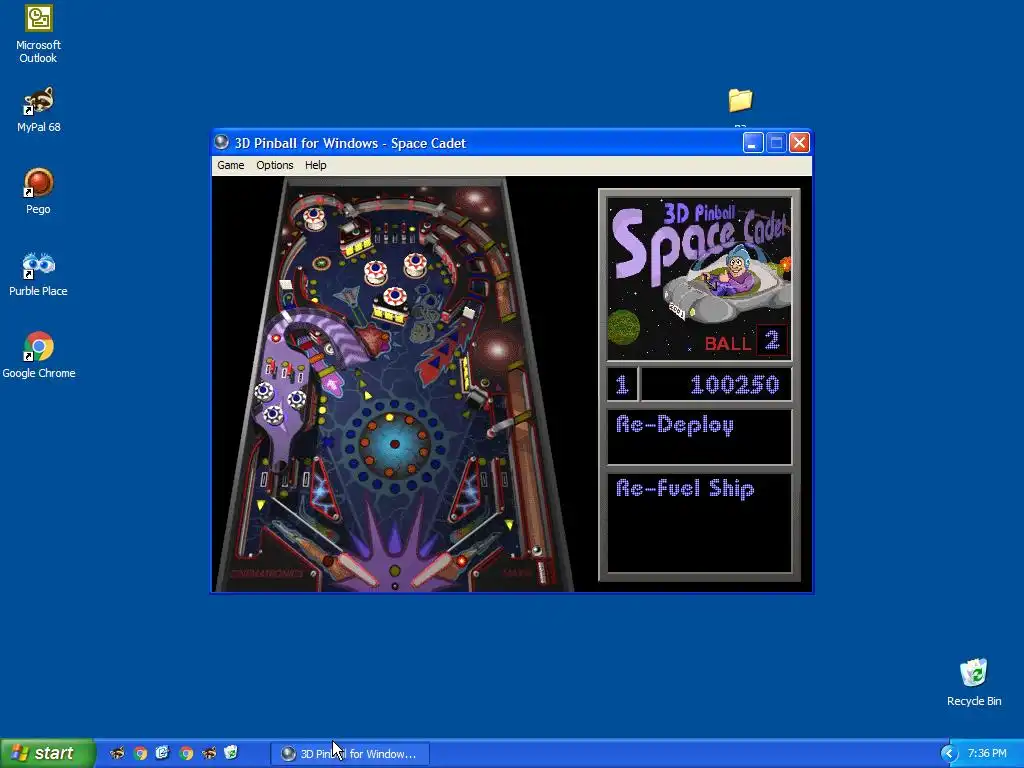Select the Google Chrome desktop icon
This screenshot has height=768, width=1024.
pos(39,355)
